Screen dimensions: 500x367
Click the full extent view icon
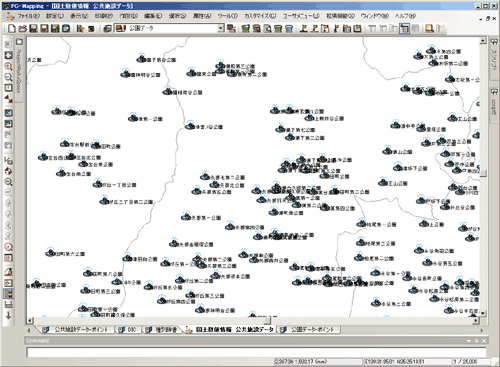(8, 55)
